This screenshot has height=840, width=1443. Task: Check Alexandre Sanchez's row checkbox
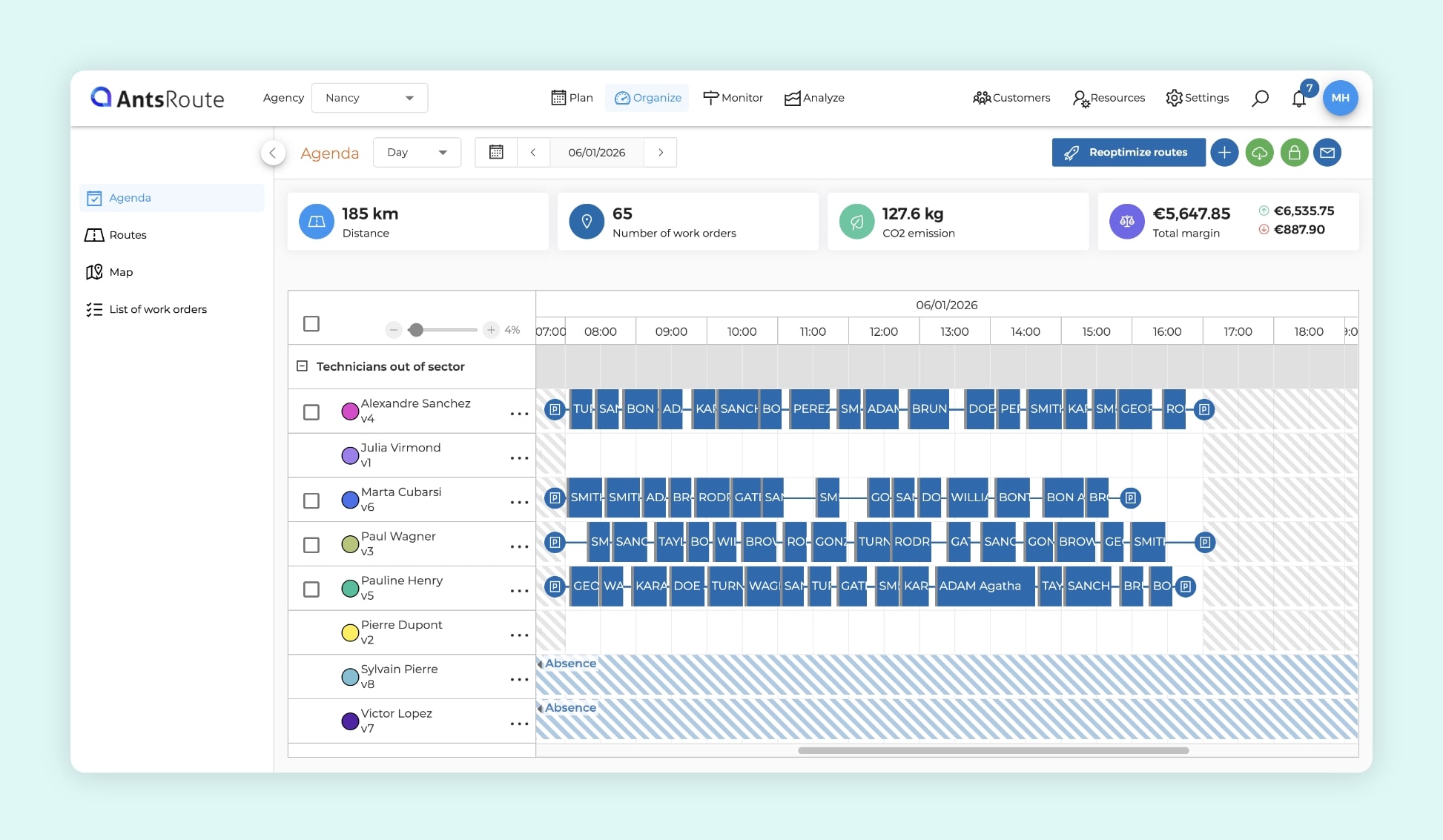(311, 412)
